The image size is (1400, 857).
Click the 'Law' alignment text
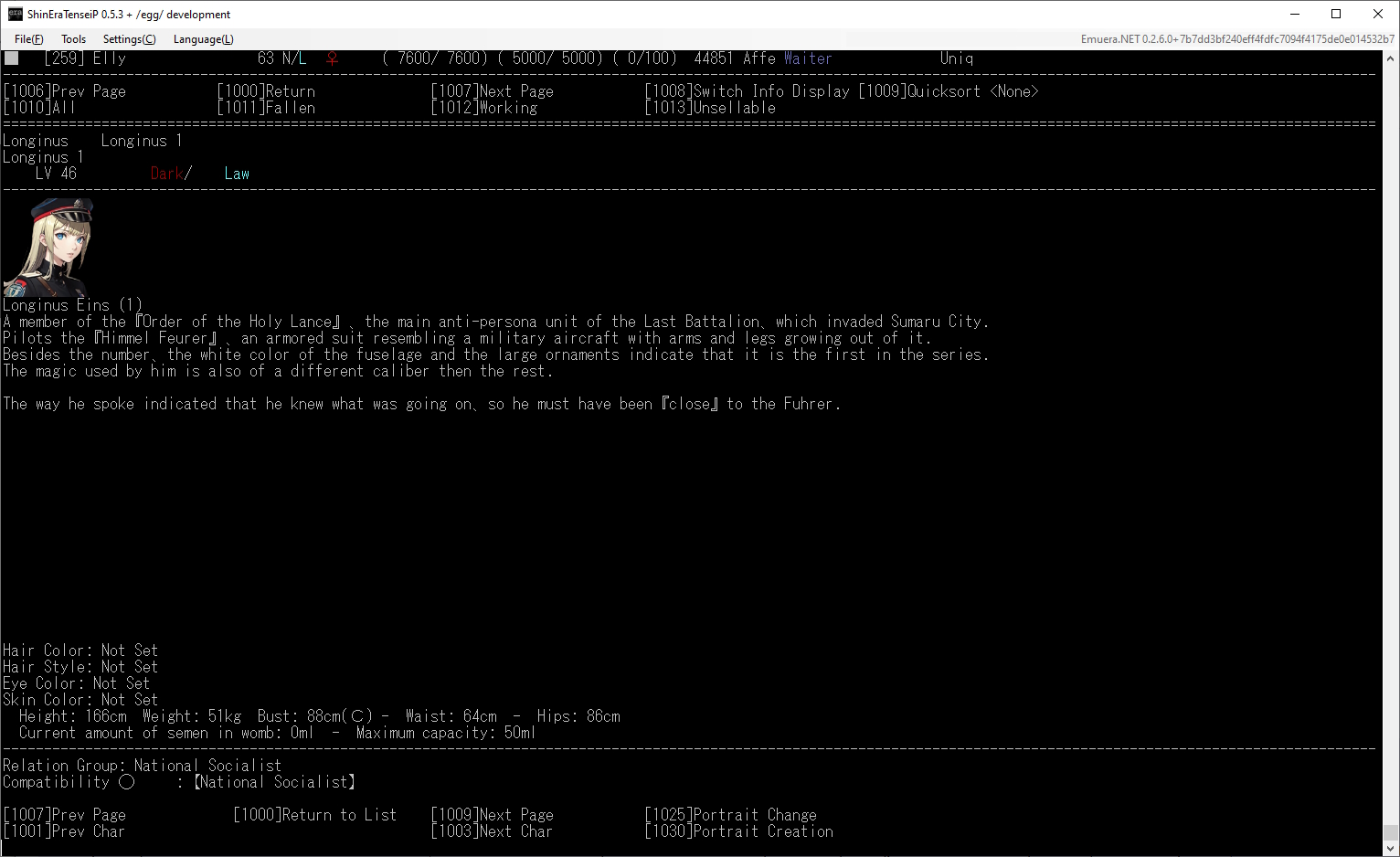[x=237, y=174]
